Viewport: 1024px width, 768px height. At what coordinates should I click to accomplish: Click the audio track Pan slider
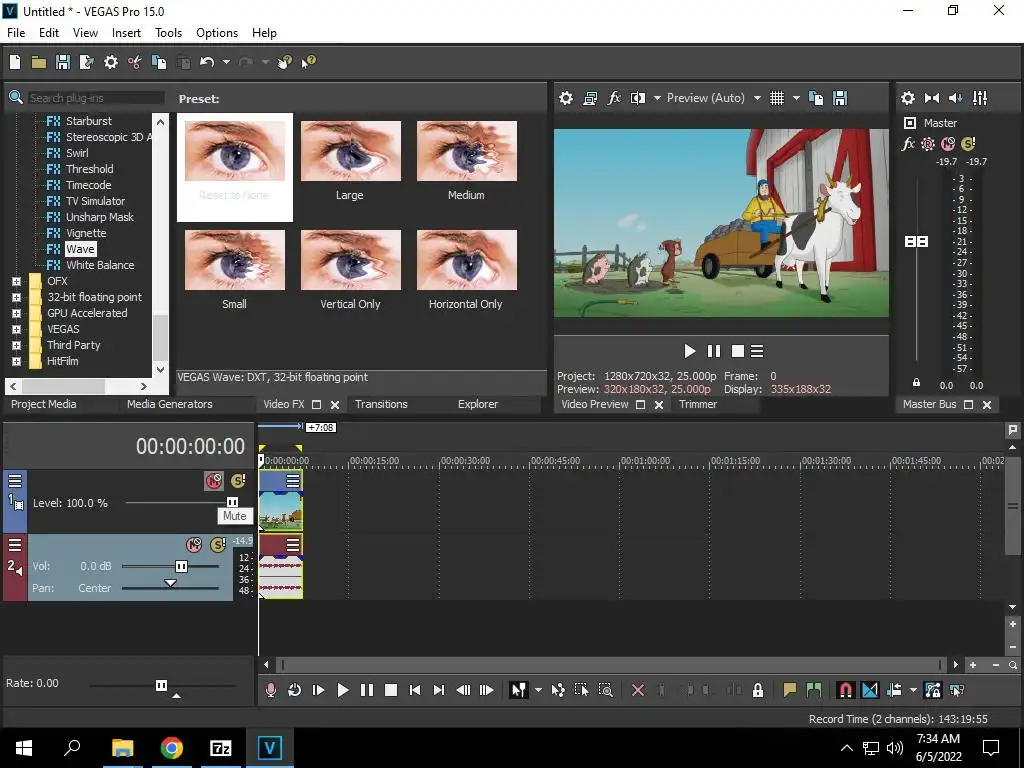[170, 584]
